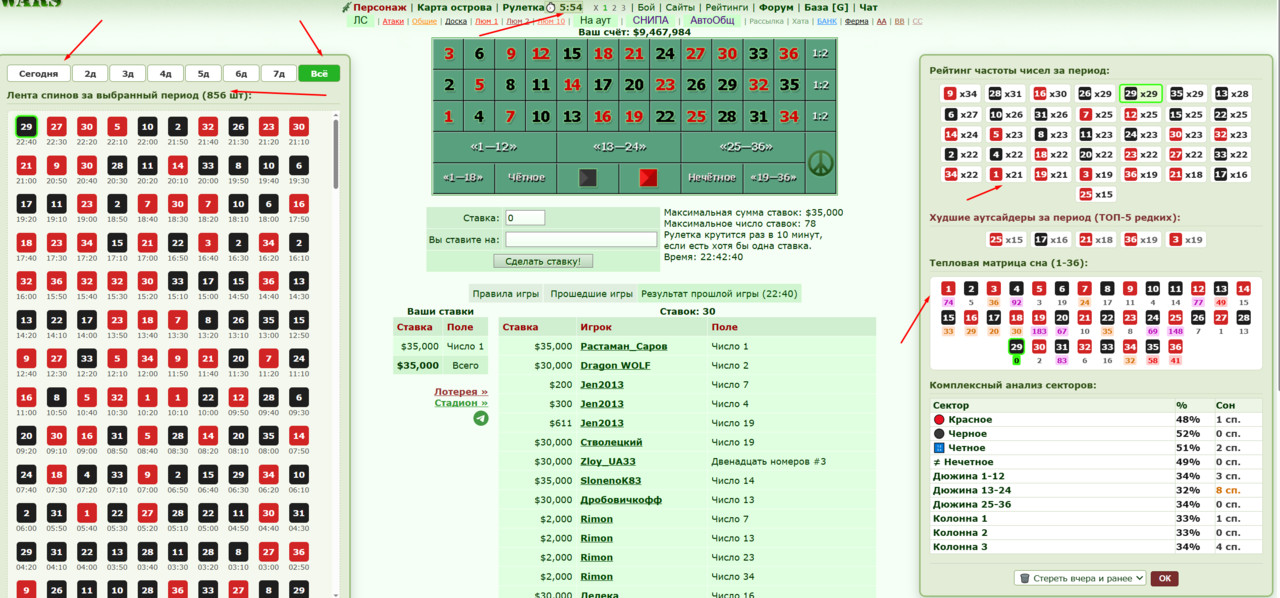Open player Растаман_Саров profile
1280x598 pixels.
[624, 346]
